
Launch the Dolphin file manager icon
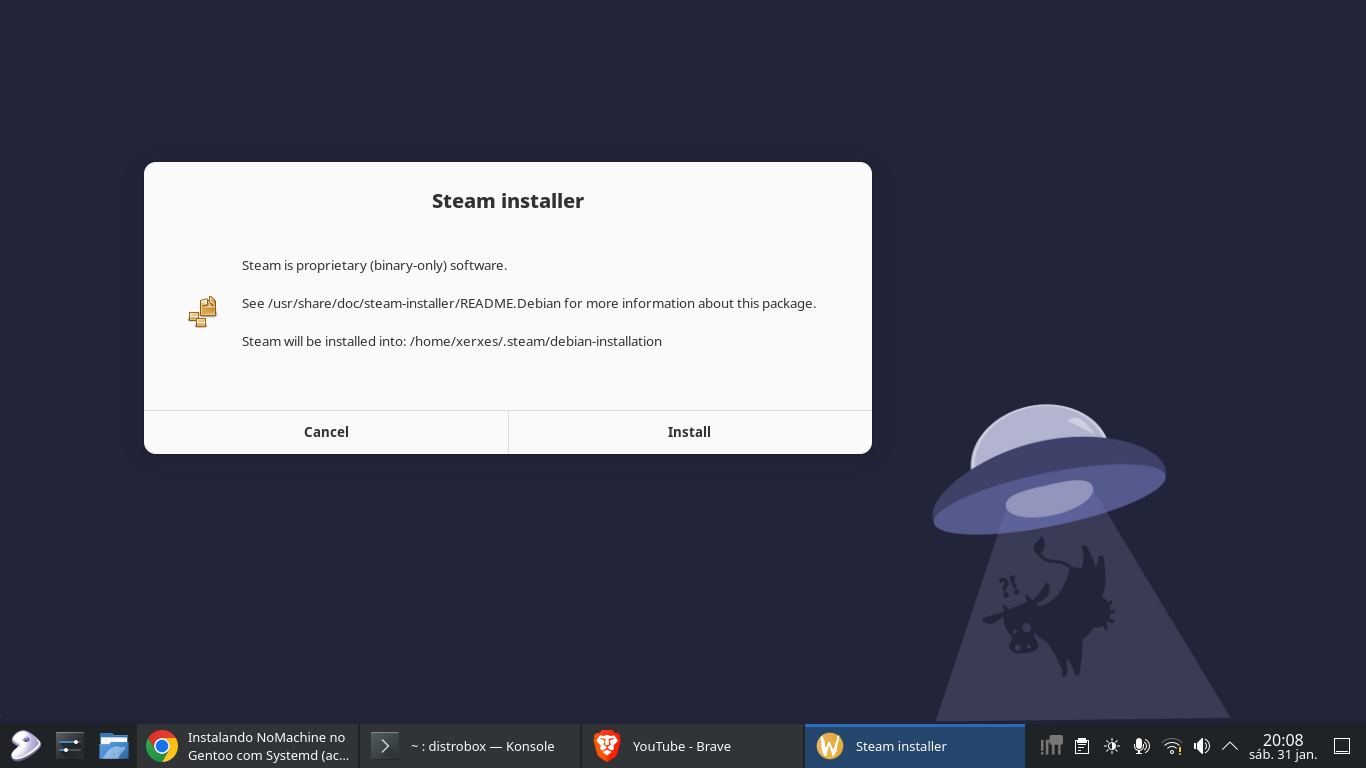click(113, 746)
